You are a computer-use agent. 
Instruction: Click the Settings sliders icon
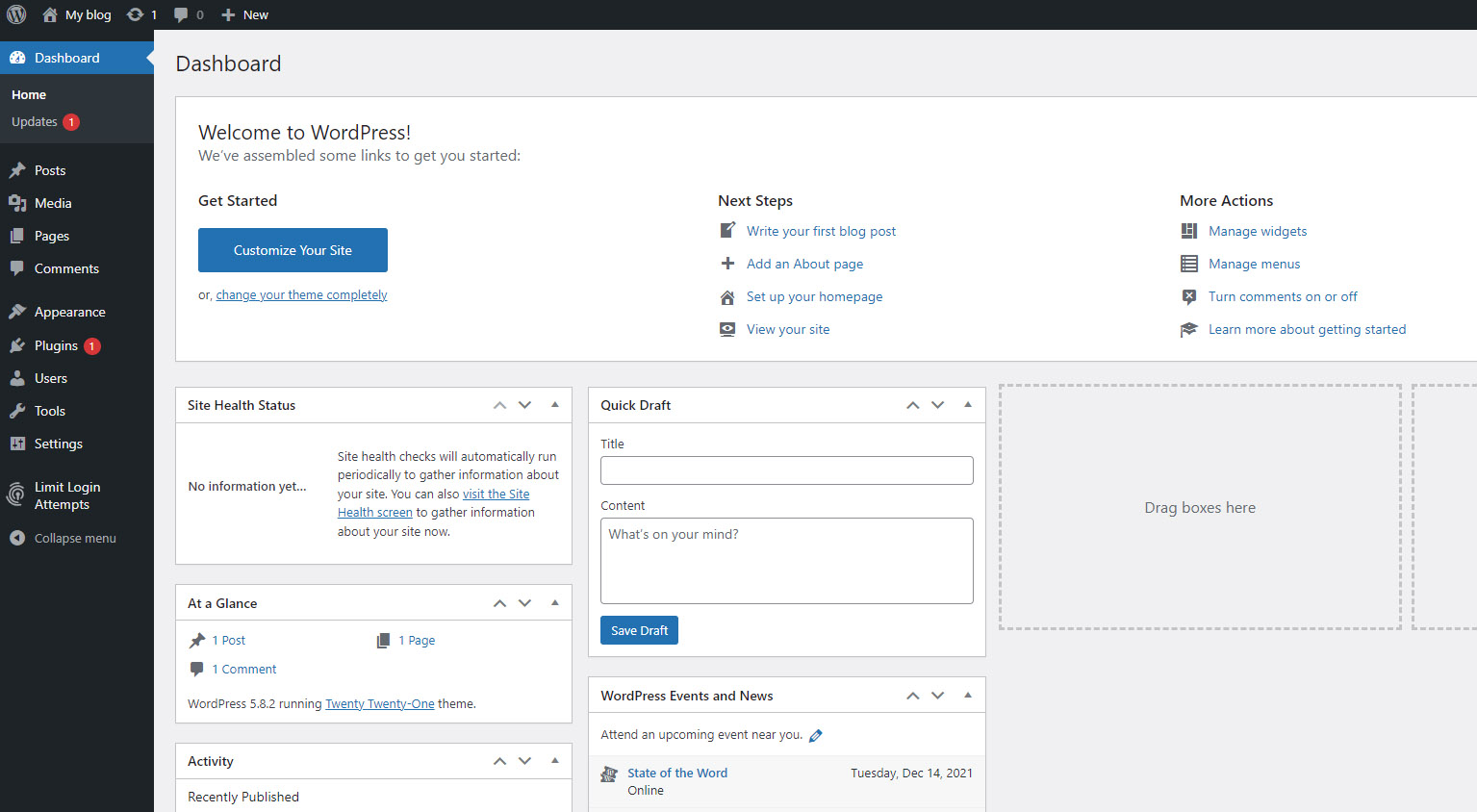(x=17, y=444)
